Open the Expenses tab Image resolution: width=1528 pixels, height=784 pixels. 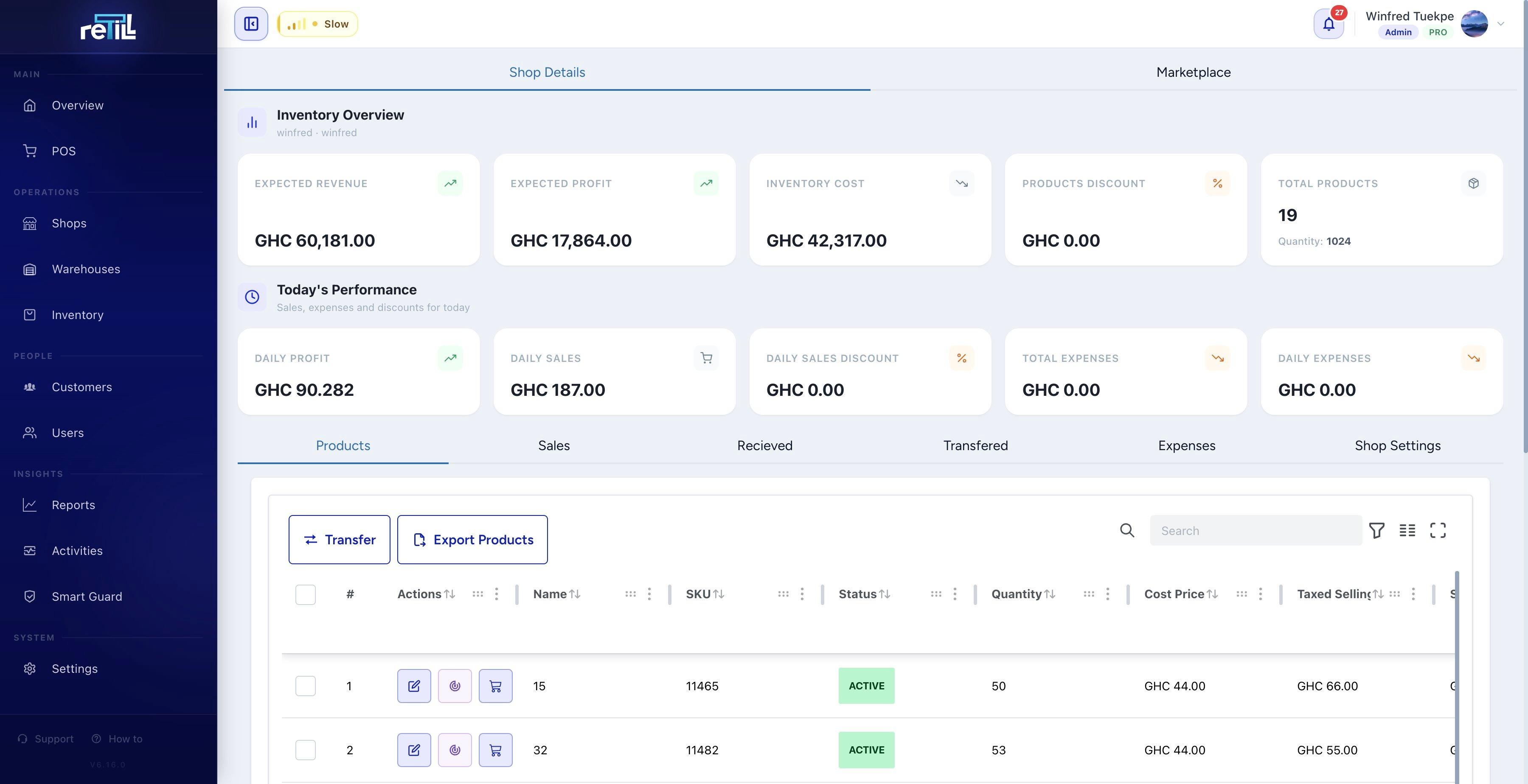tap(1187, 445)
